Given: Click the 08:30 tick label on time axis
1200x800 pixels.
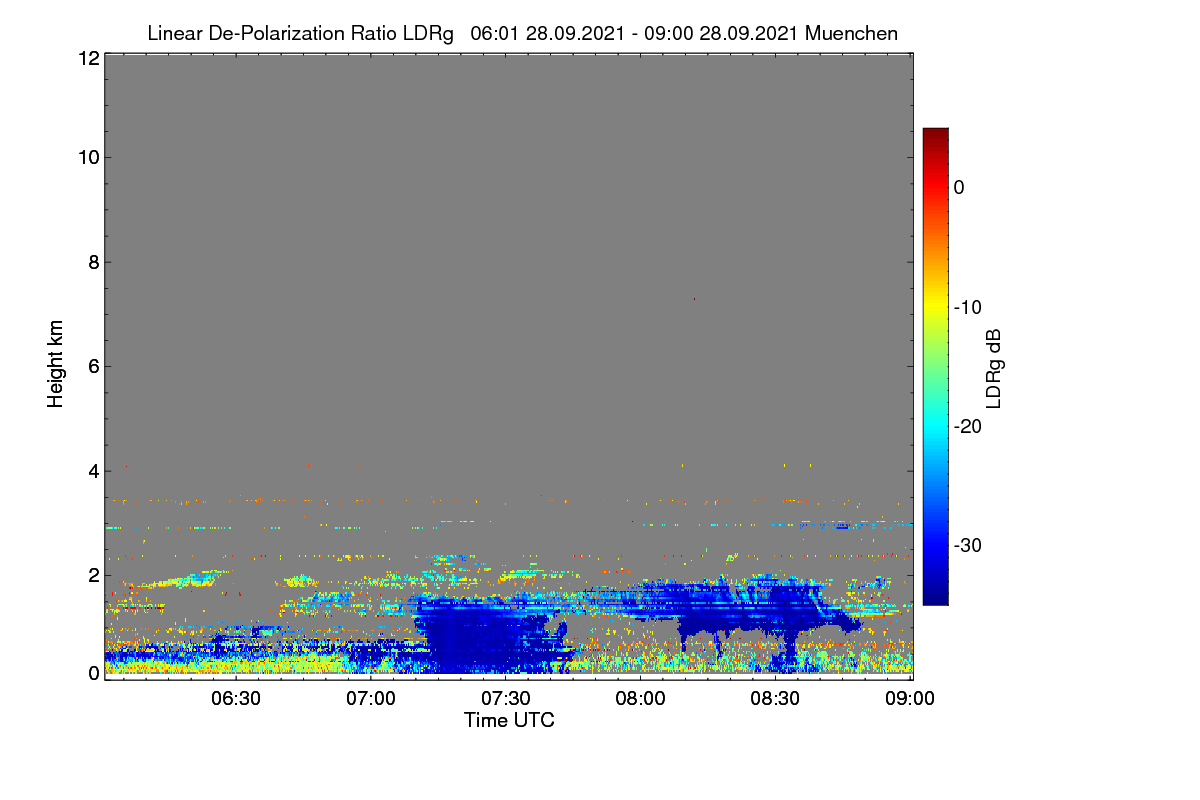Looking at the screenshot, I should pos(775,699).
